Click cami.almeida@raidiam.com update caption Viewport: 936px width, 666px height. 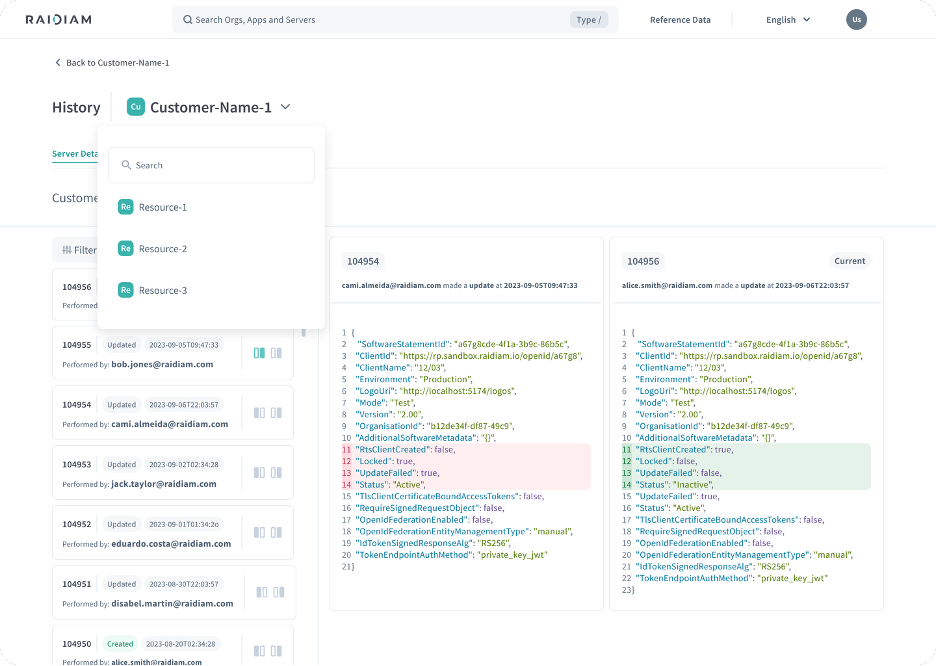[x=460, y=285]
